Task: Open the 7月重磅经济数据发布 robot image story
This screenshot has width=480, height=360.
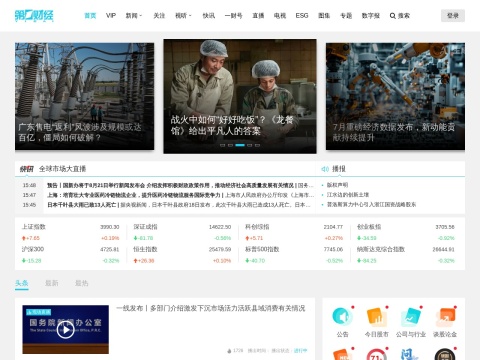Action: point(395,96)
